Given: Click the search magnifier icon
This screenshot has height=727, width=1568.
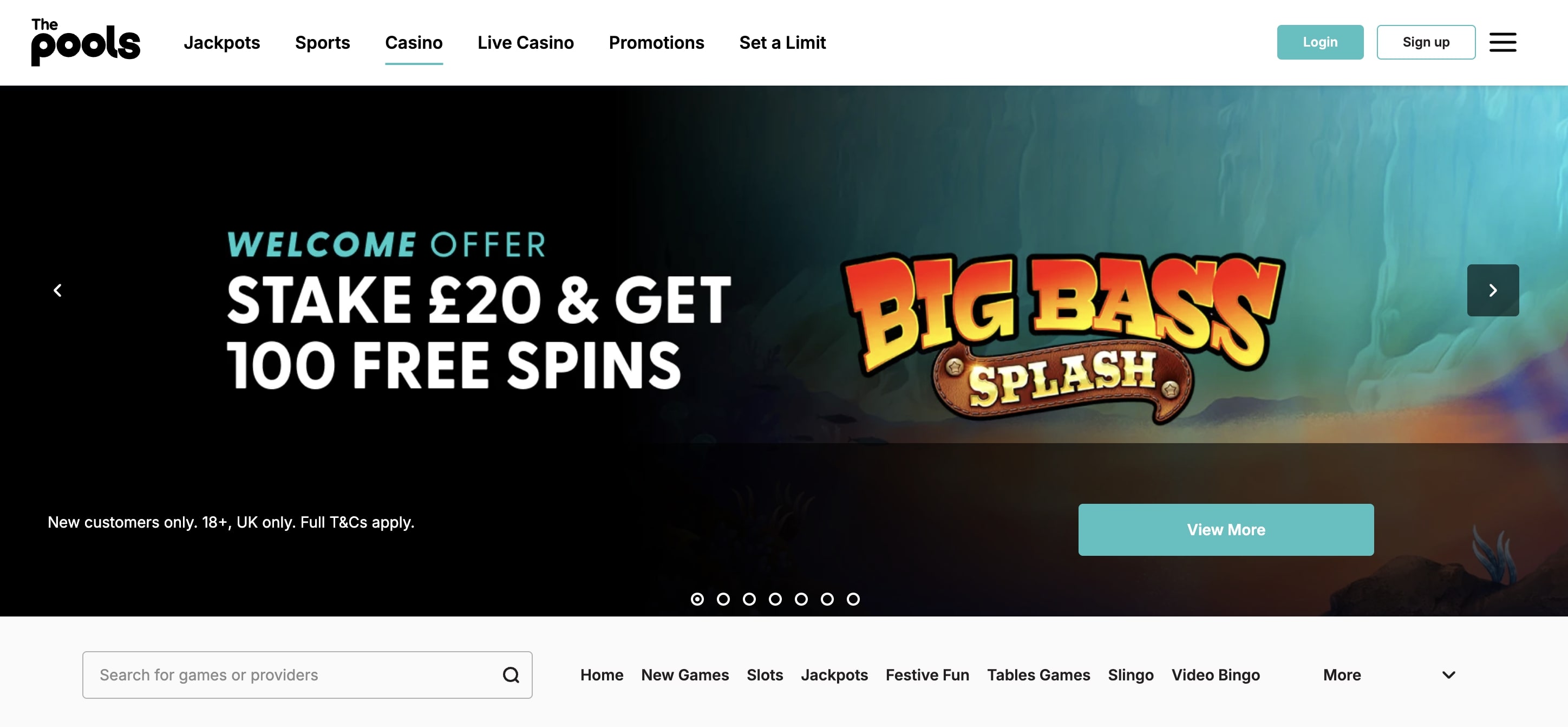Looking at the screenshot, I should click(x=511, y=674).
